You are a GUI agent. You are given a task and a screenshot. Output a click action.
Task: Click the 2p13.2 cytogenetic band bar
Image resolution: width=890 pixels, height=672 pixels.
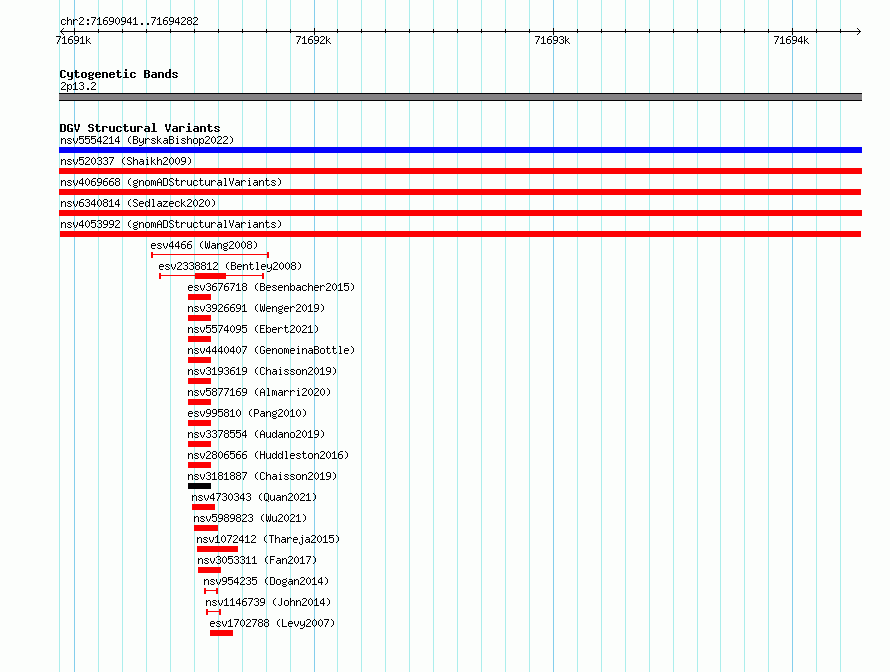coord(460,97)
